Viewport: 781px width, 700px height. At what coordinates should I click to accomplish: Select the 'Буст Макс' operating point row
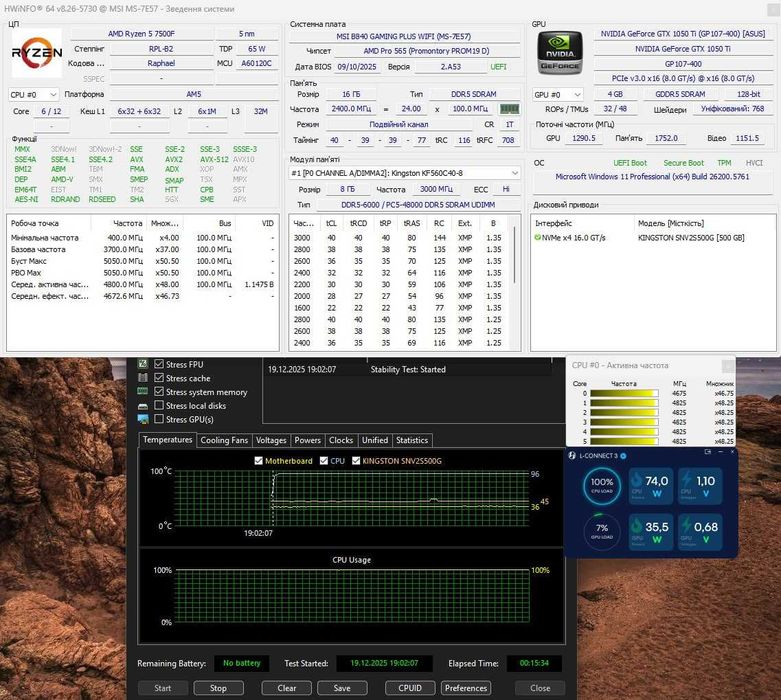[142, 261]
